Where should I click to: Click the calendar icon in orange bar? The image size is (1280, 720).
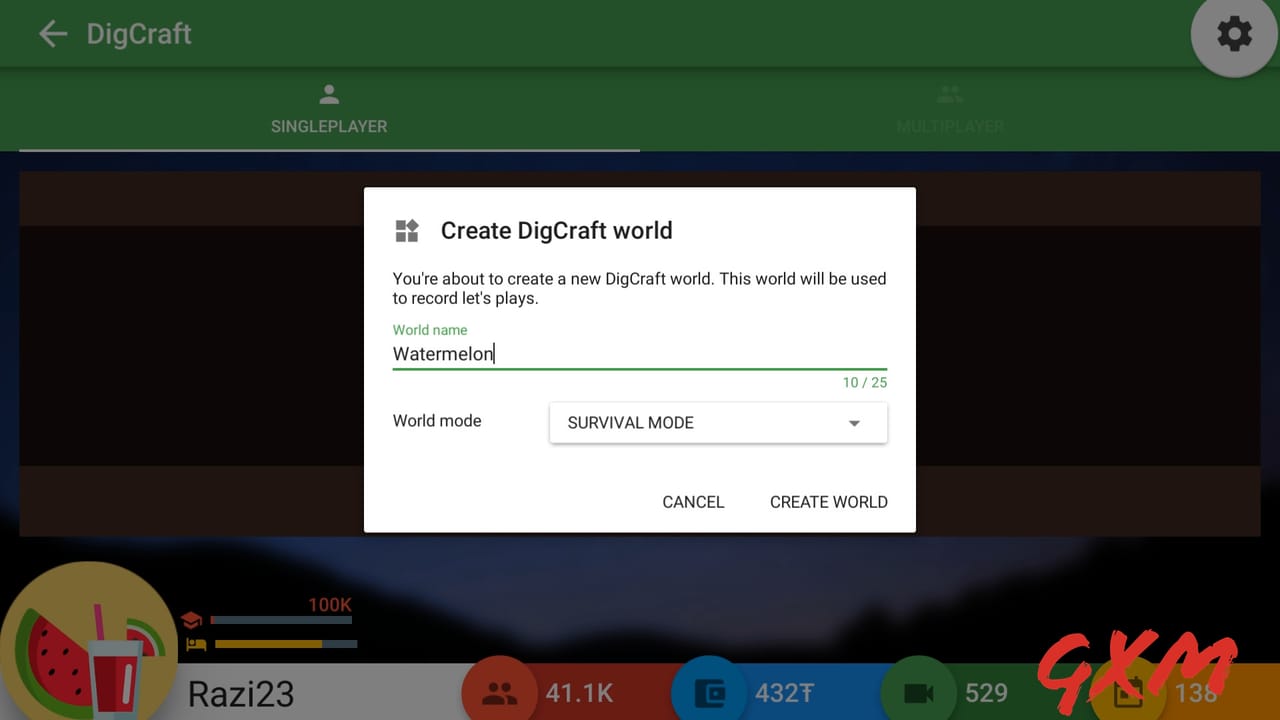point(1128,693)
